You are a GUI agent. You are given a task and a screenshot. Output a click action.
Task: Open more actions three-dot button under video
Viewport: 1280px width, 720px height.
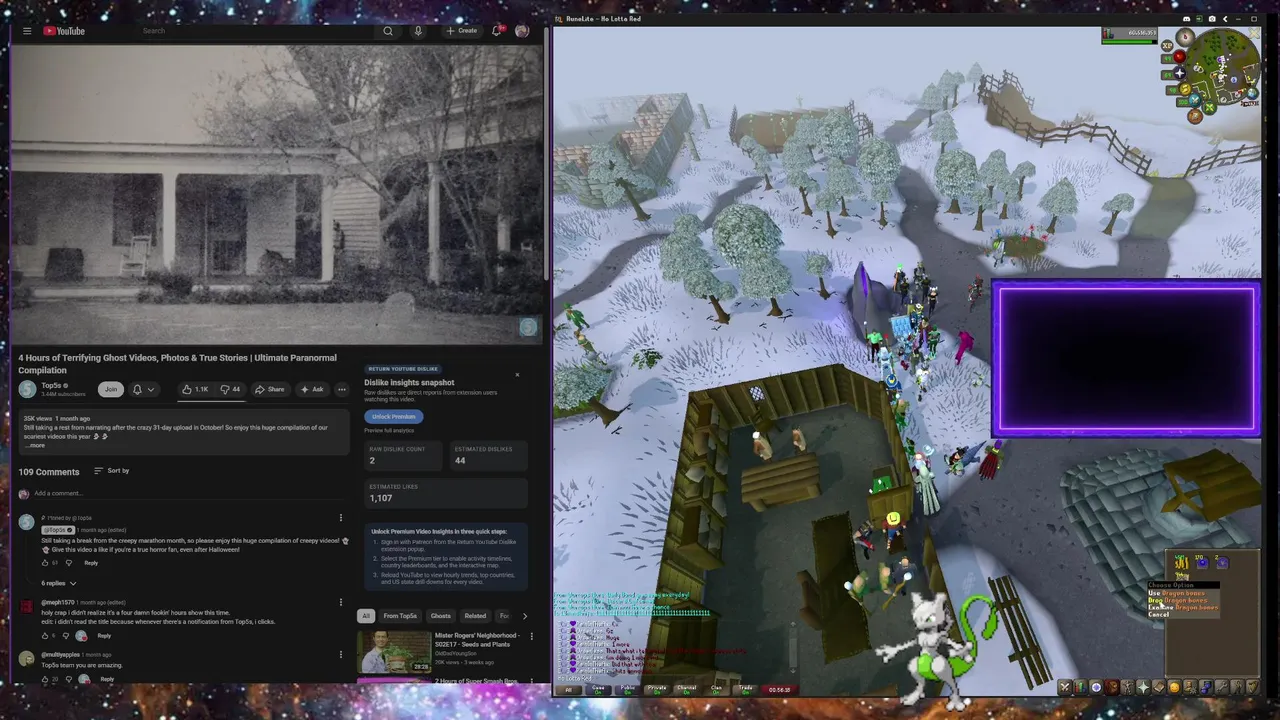pyautogui.click(x=342, y=389)
